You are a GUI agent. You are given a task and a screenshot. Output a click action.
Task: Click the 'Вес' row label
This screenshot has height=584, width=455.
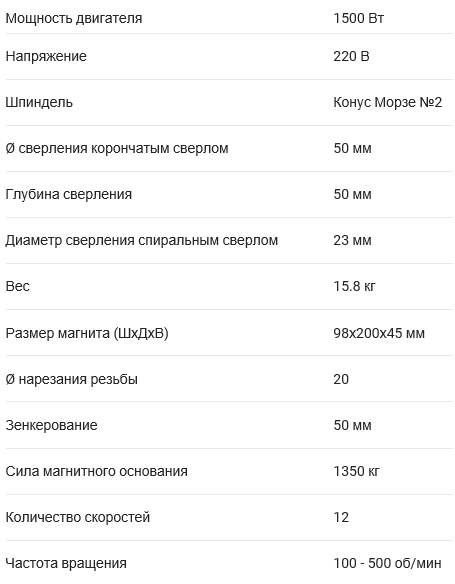[18, 286]
